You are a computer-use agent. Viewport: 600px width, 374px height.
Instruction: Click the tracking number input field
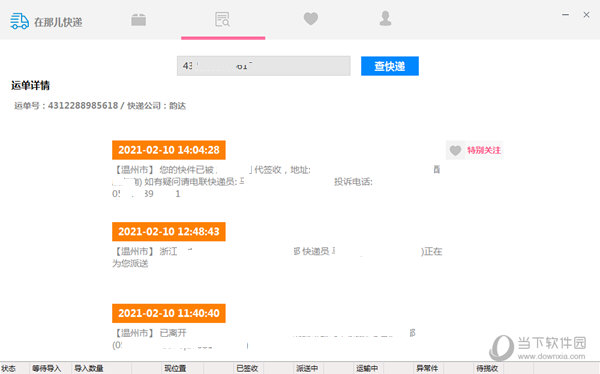click(x=263, y=66)
